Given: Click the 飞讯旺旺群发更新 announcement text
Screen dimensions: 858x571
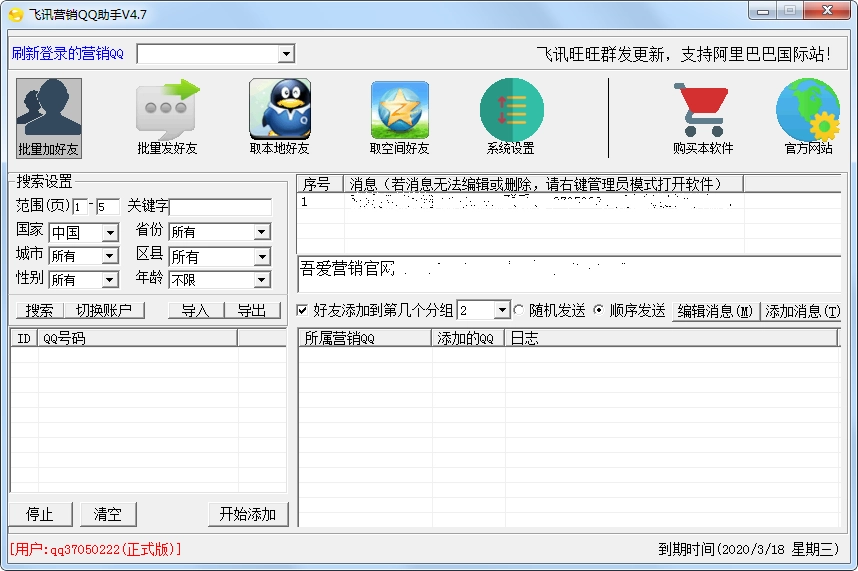Looking at the screenshot, I should point(683,54).
